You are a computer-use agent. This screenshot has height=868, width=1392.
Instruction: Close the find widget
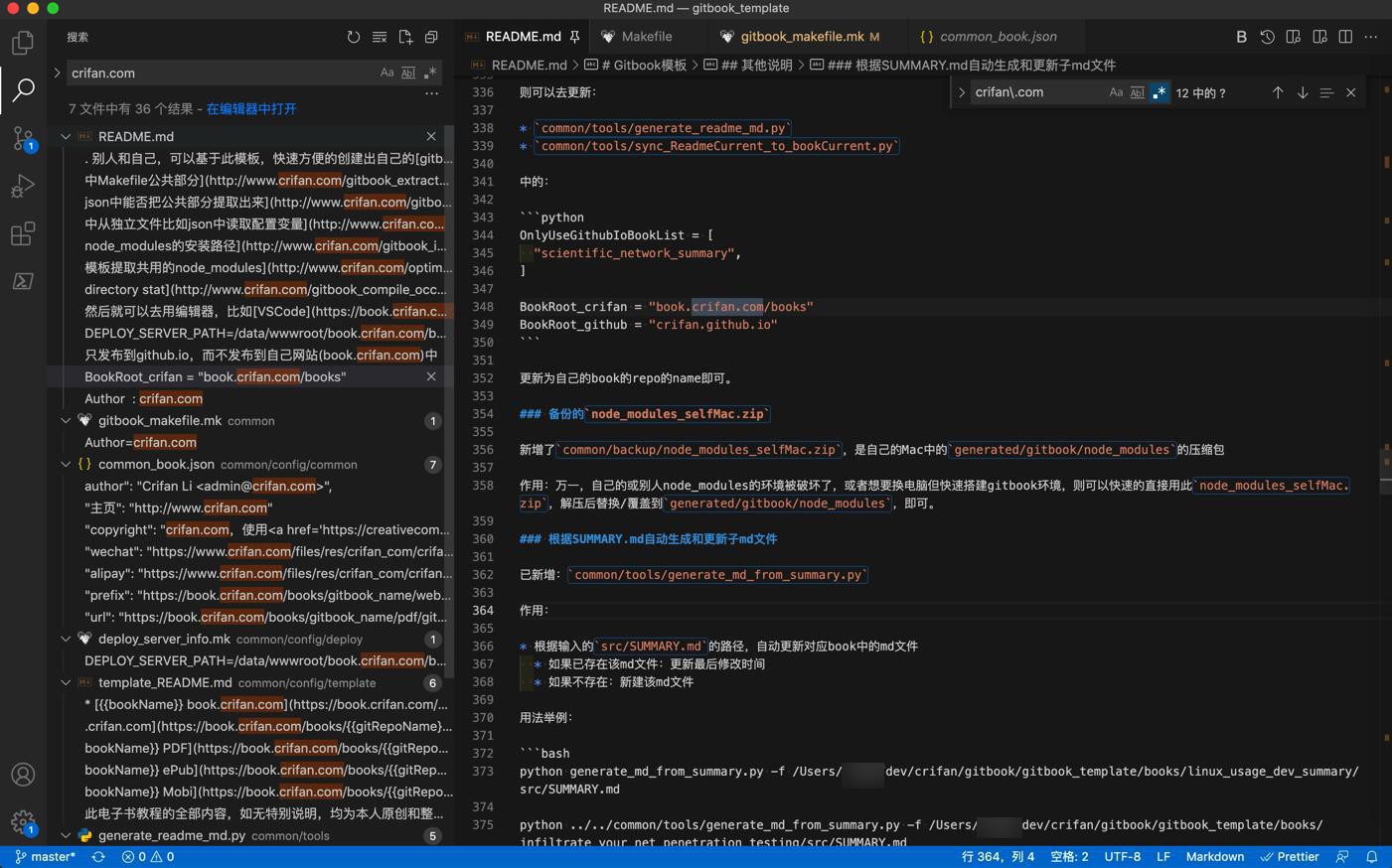[1351, 92]
